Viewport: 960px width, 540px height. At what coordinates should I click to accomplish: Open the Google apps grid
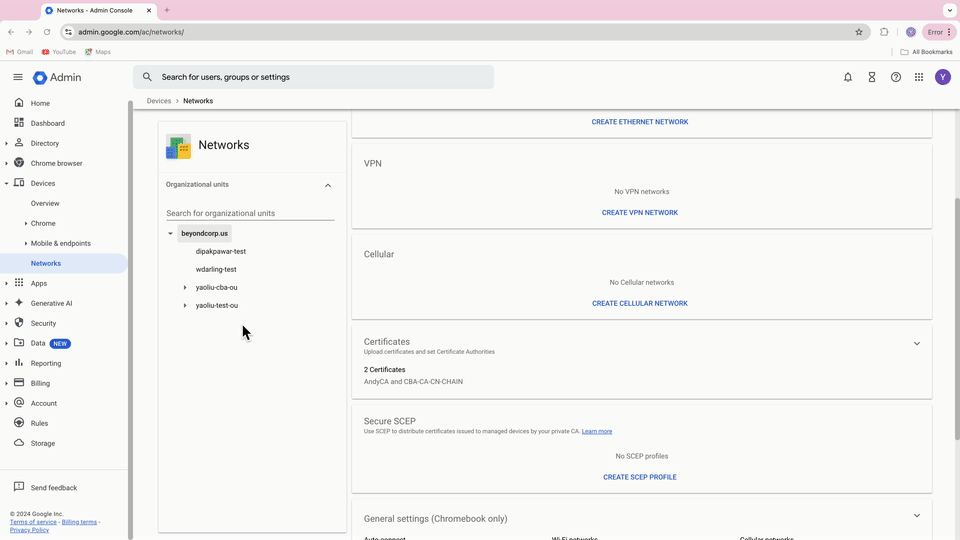point(919,77)
